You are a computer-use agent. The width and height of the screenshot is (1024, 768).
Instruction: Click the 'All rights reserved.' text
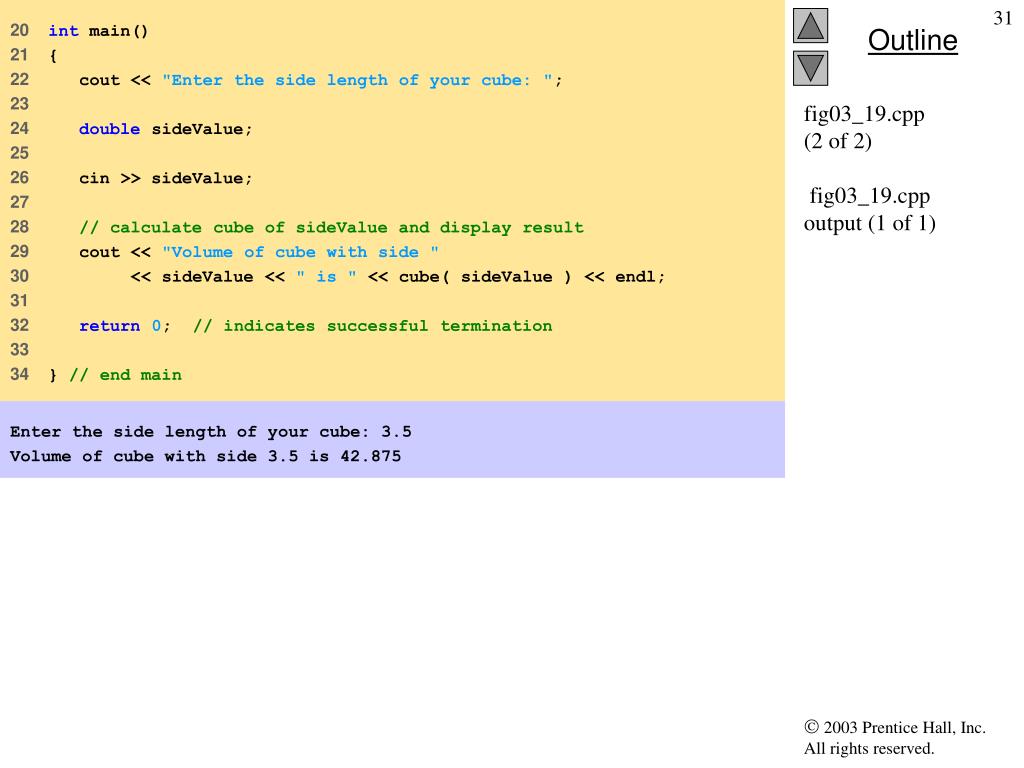(869, 748)
